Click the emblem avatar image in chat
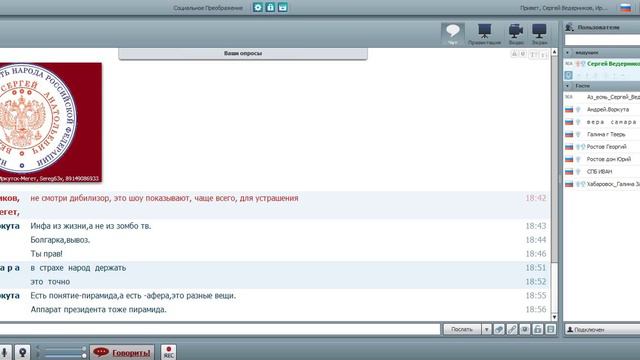This screenshot has width=640, height=360. click(x=50, y=122)
